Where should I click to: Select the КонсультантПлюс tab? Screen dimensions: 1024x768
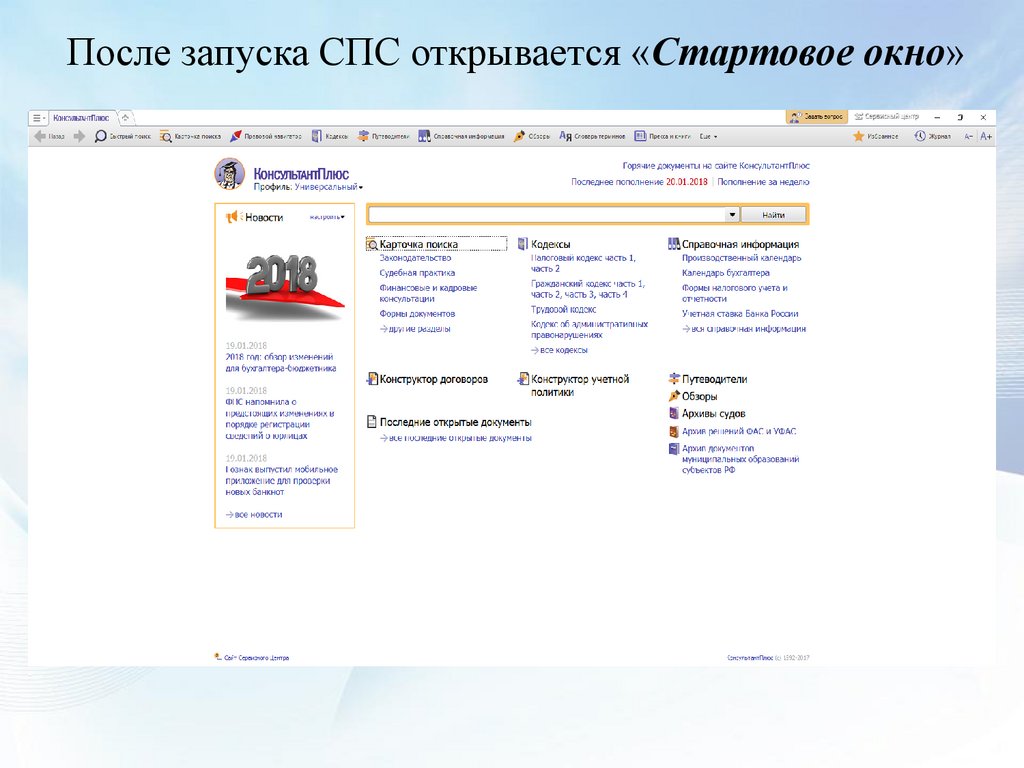[x=81, y=118]
